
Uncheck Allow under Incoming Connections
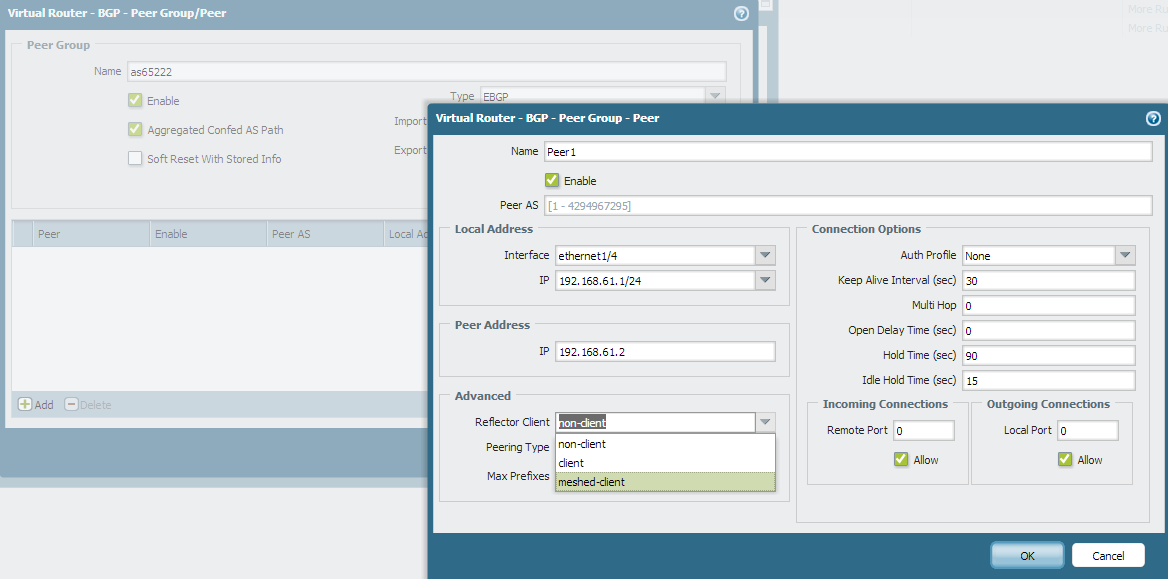click(901, 460)
